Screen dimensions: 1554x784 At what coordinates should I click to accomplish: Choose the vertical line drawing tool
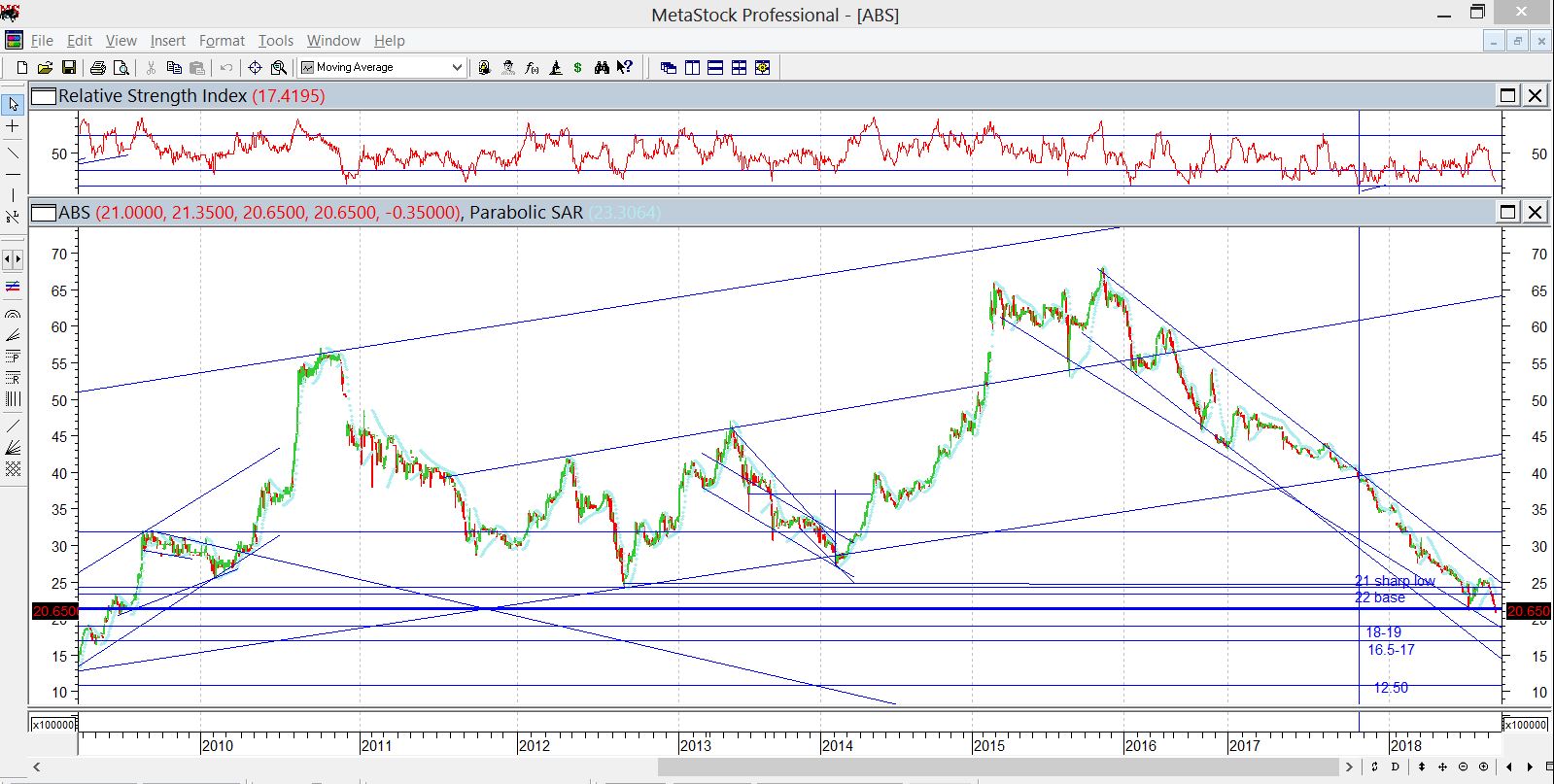coord(13,196)
